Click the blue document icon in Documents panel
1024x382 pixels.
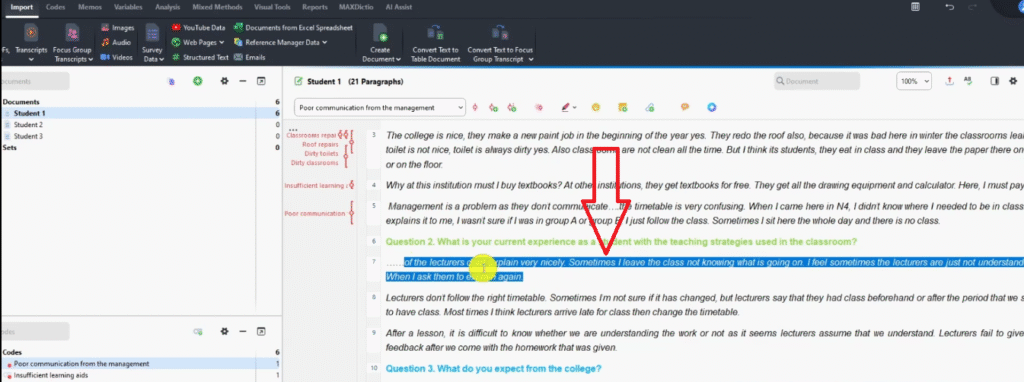[171, 82]
